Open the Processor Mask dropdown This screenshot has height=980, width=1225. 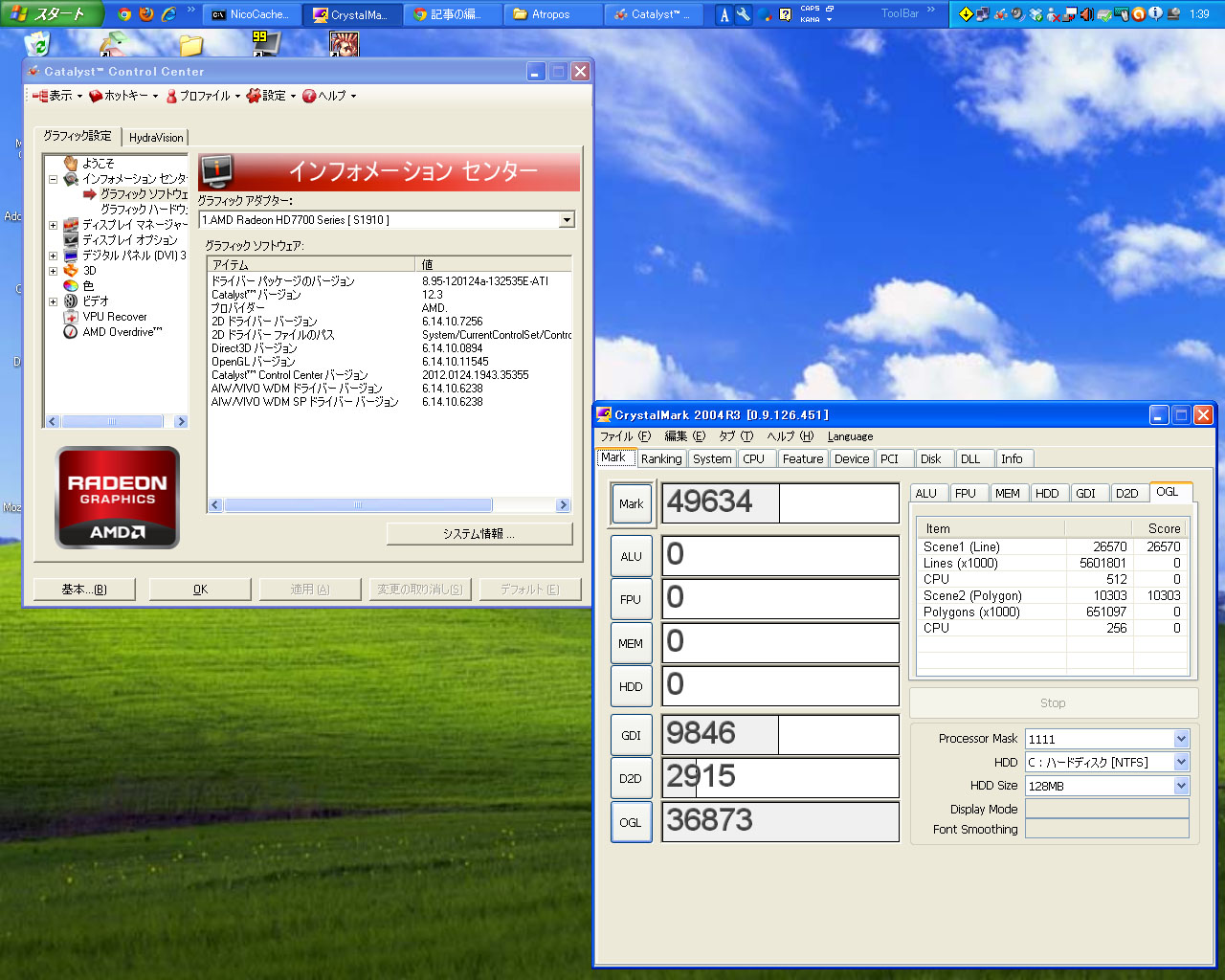[x=1181, y=739]
